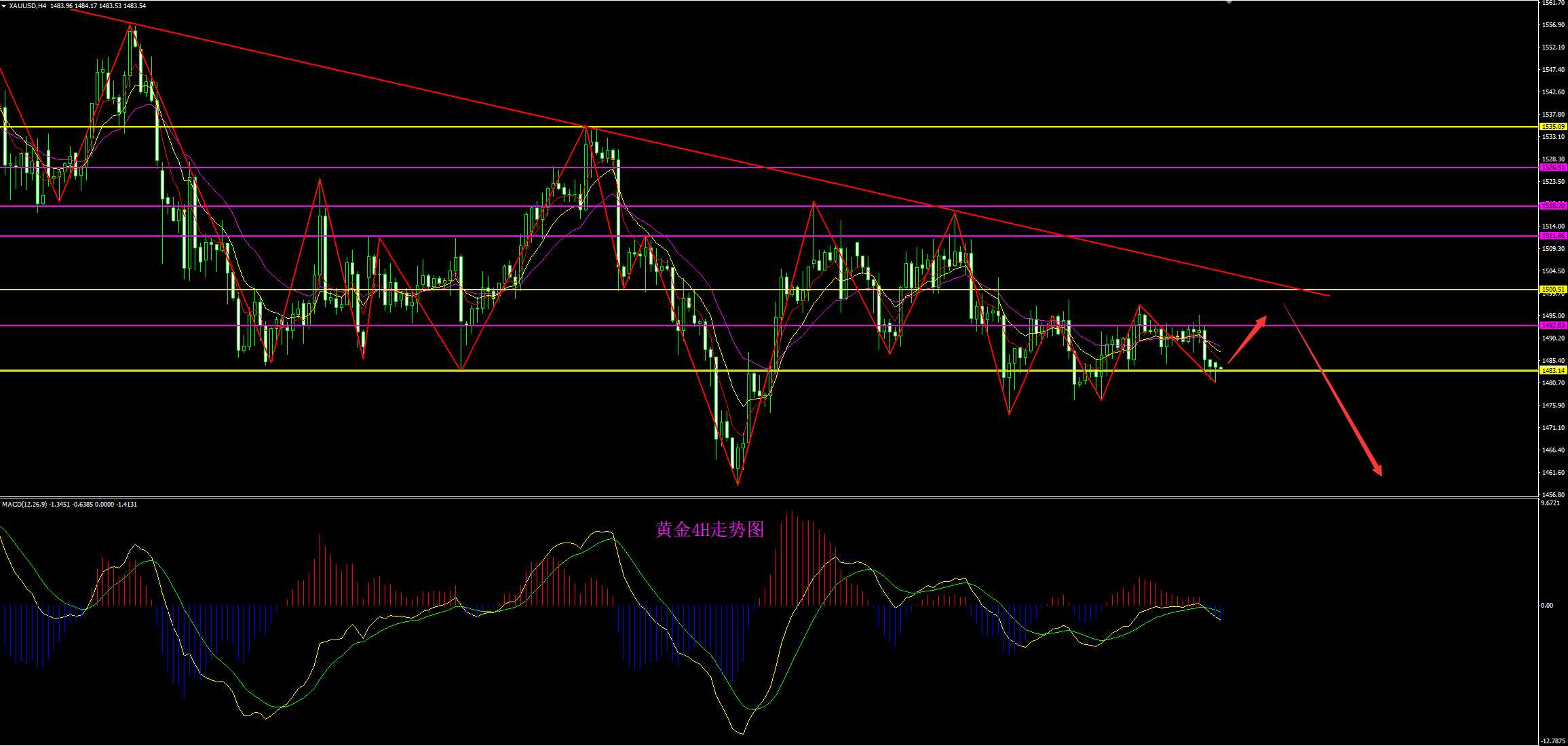Select the magenta 1511.86 price label
The image size is (1568, 746).
[x=1553, y=236]
